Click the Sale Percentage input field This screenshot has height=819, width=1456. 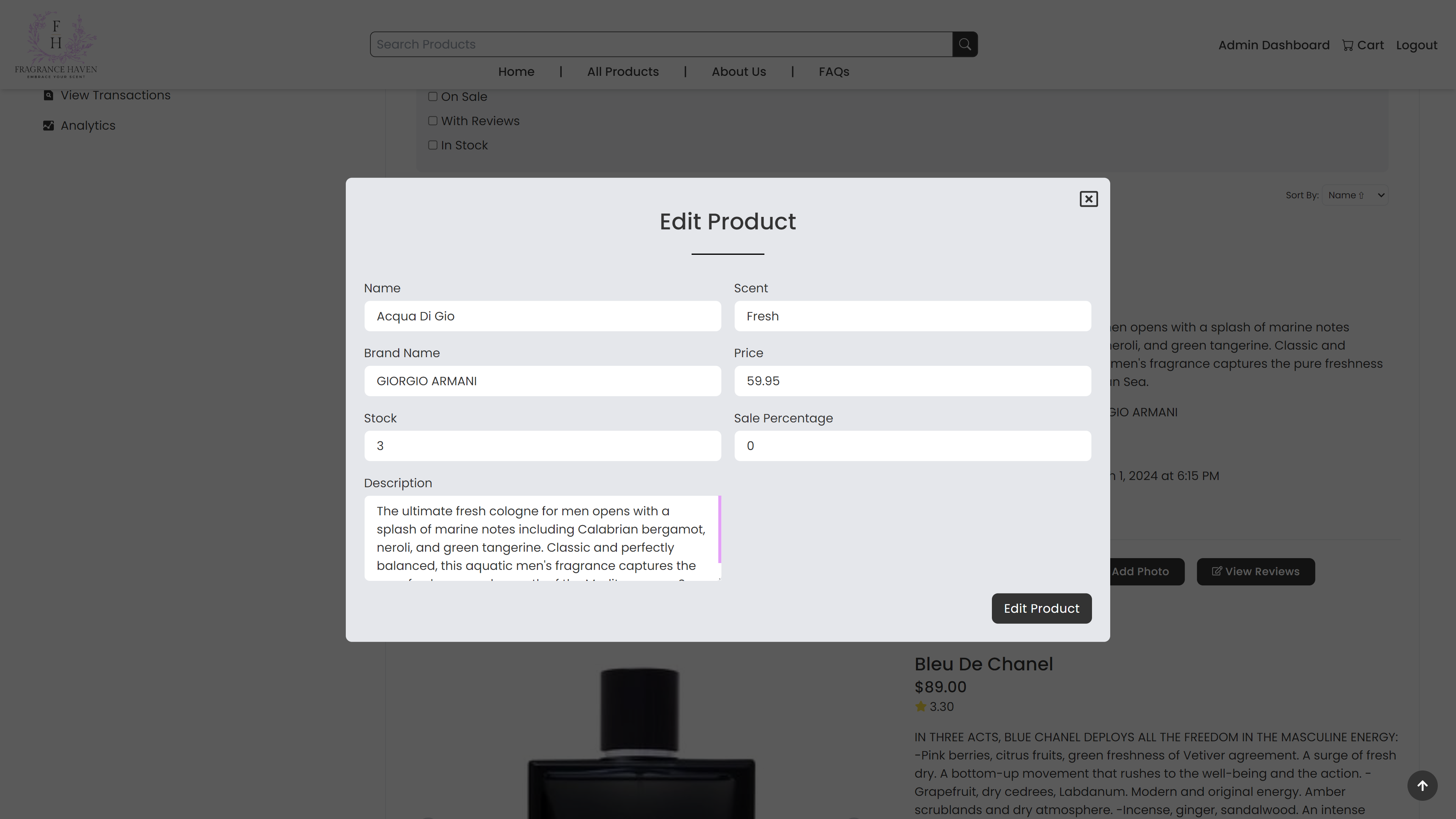point(912,446)
